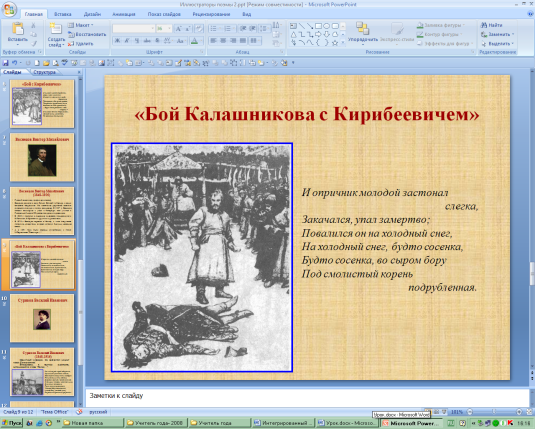Open the font size dropdown
Screen dimensions: 535x429
click(x=169, y=29)
